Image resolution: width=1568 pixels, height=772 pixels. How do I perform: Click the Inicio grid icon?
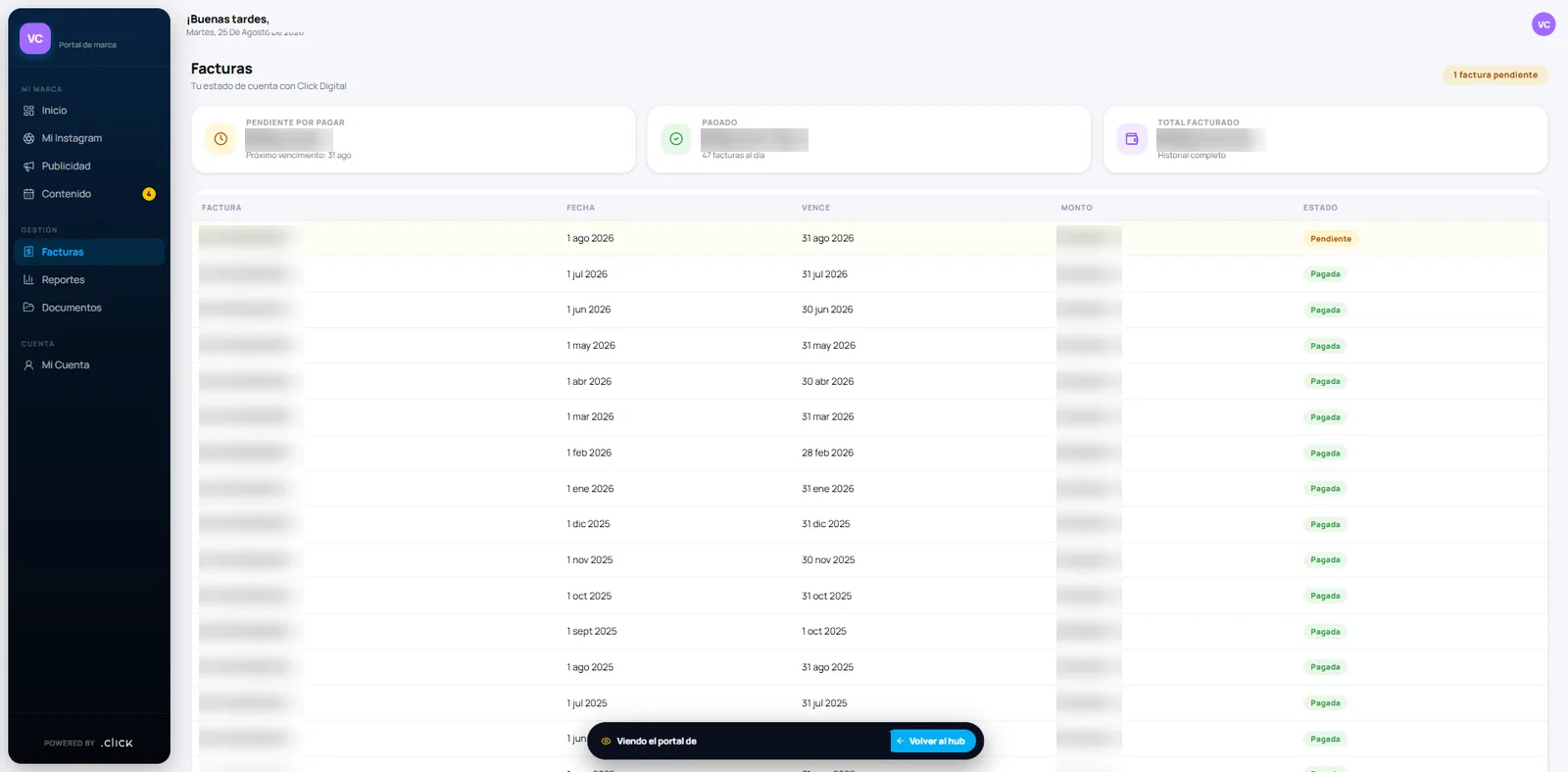(x=28, y=111)
